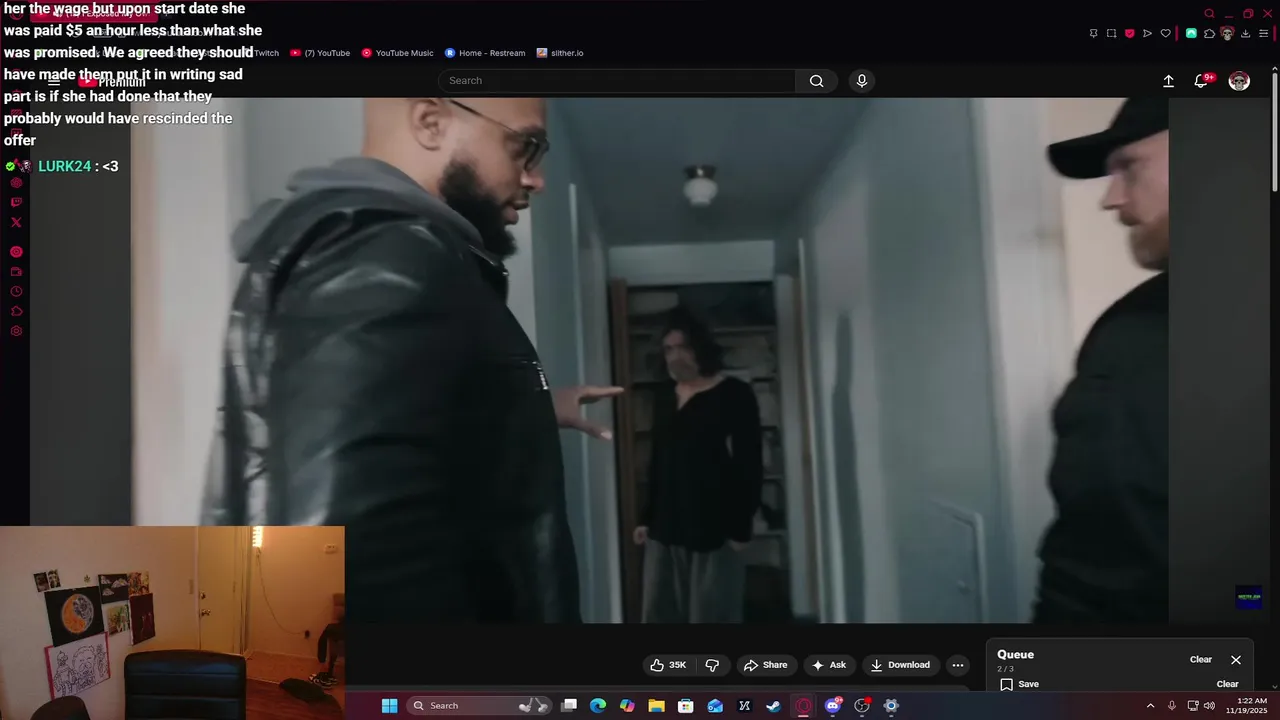Click the channel watermark on the video
1280x720 pixels.
pyautogui.click(x=1249, y=598)
